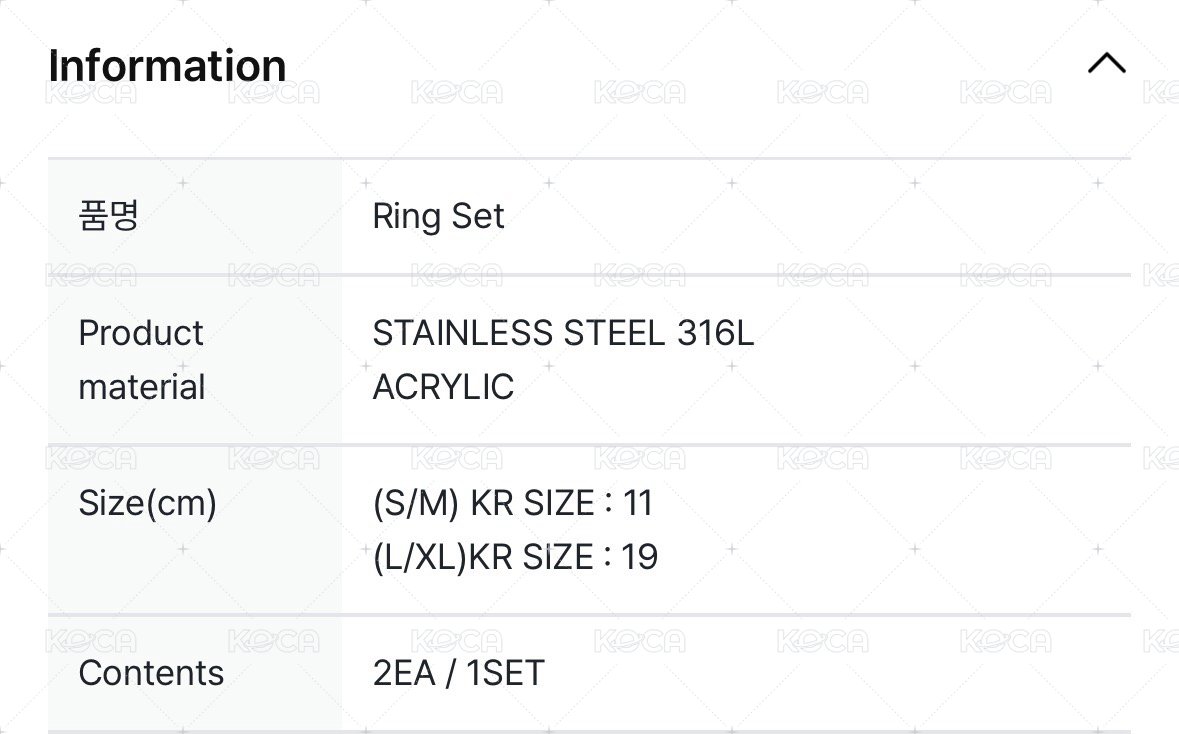Collapse the Information section via the chevron
The image size is (1179, 734).
click(1106, 63)
